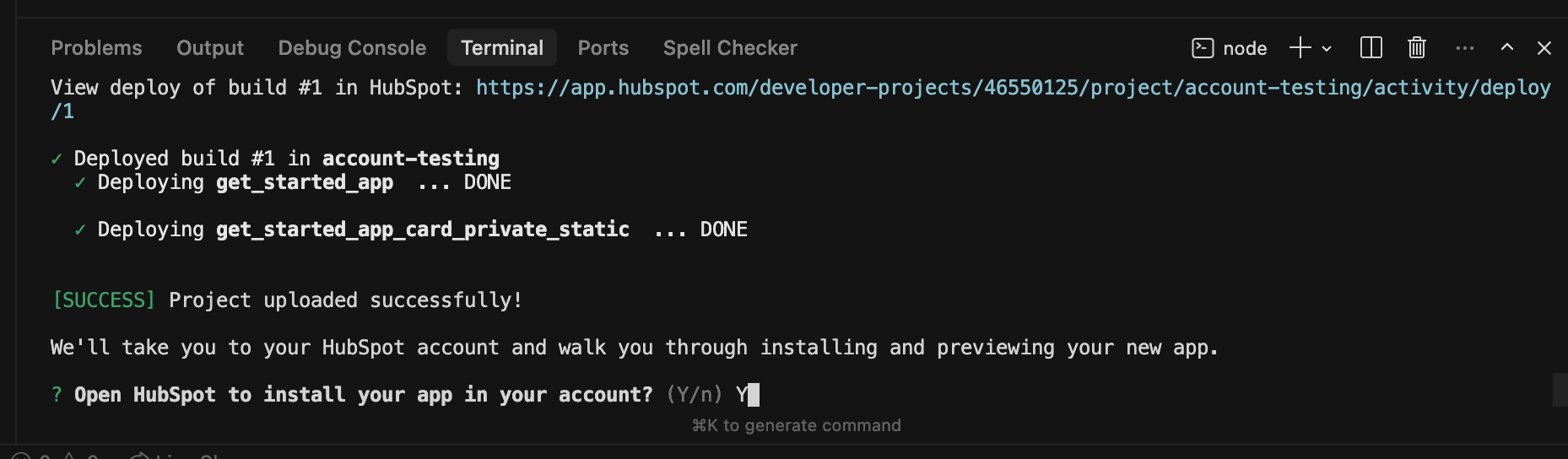Expand the launch profile dropdown chevron
1568x459 pixels.
pyautogui.click(x=1327, y=49)
